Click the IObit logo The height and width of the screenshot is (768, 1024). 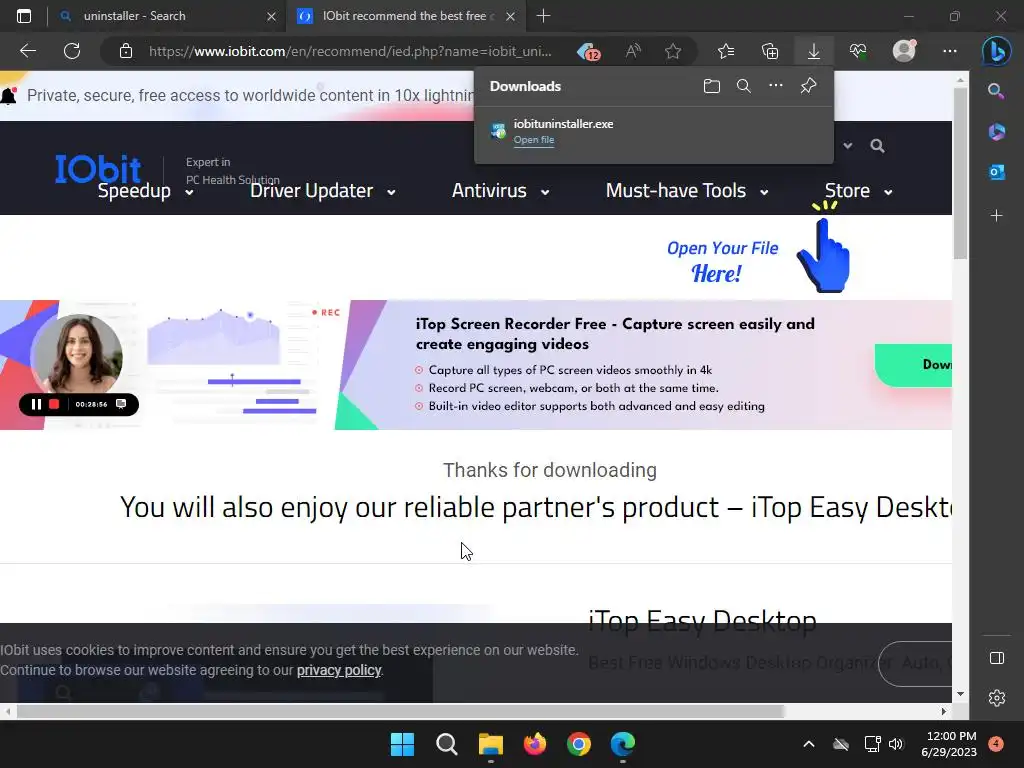coord(98,168)
